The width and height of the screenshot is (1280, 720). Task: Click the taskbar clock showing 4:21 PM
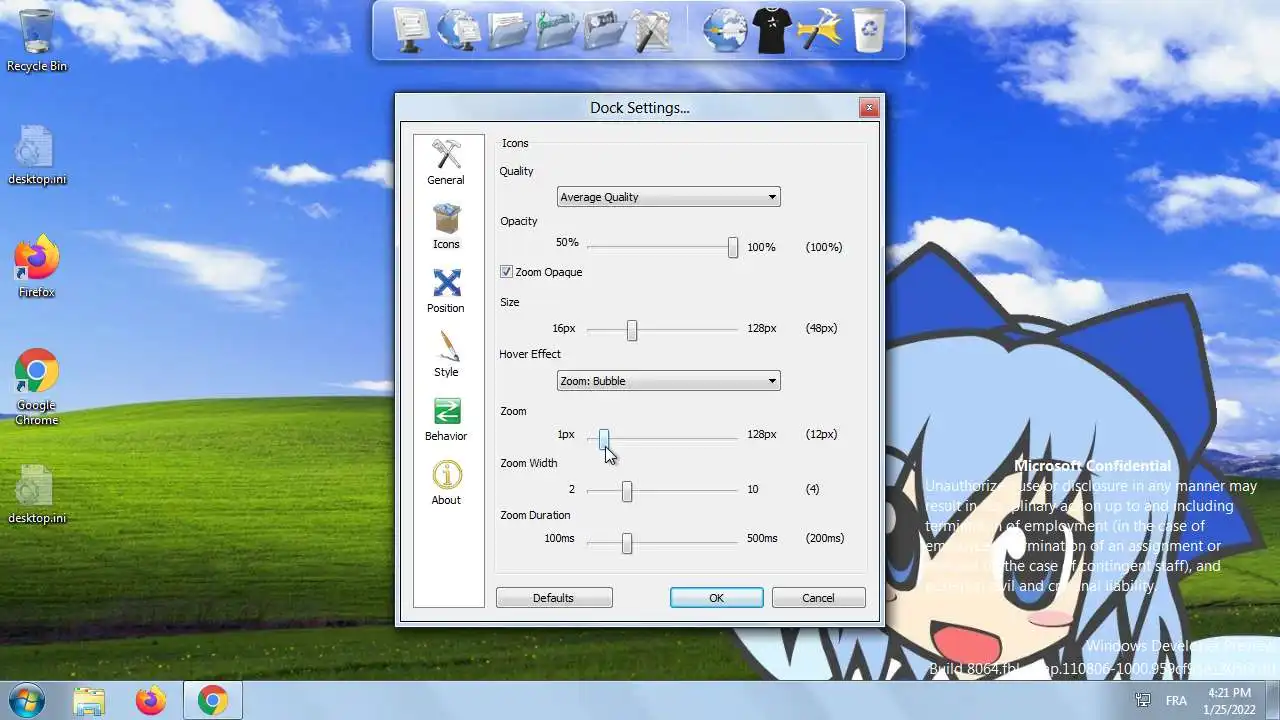1229,700
